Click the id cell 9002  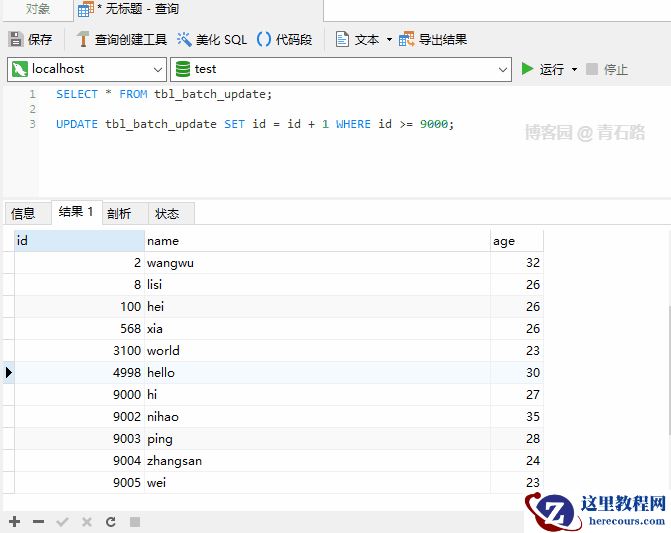pyautogui.click(x=80, y=417)
